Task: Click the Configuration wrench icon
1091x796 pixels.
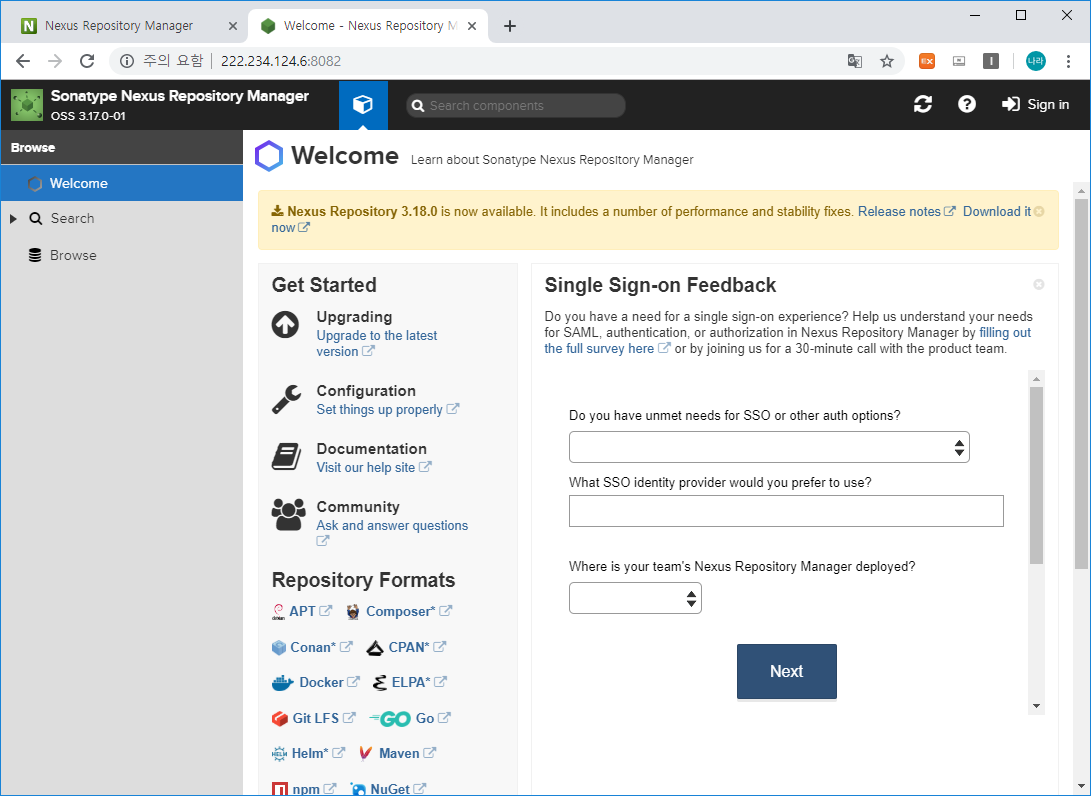Action: (x=286, y=399)
